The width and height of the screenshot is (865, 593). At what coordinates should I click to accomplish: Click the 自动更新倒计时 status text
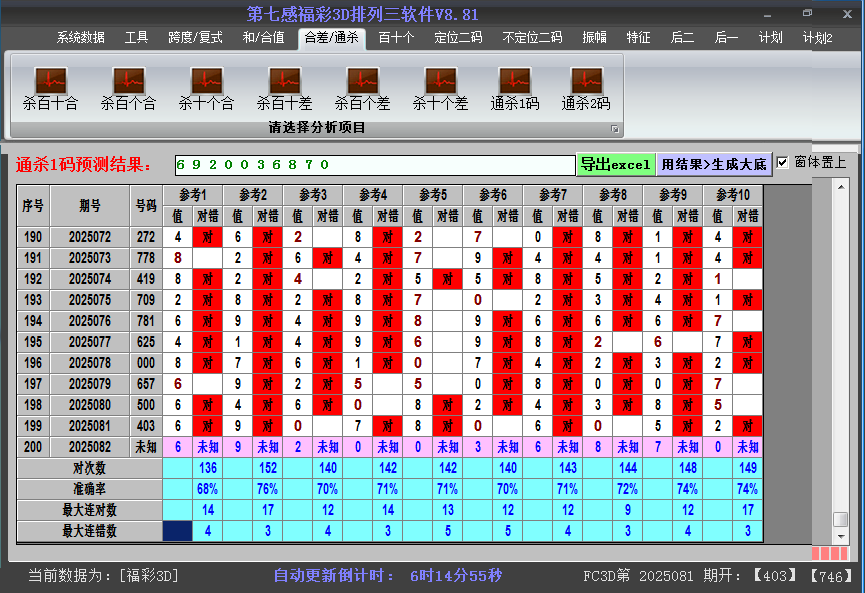[x=387, y=576]
